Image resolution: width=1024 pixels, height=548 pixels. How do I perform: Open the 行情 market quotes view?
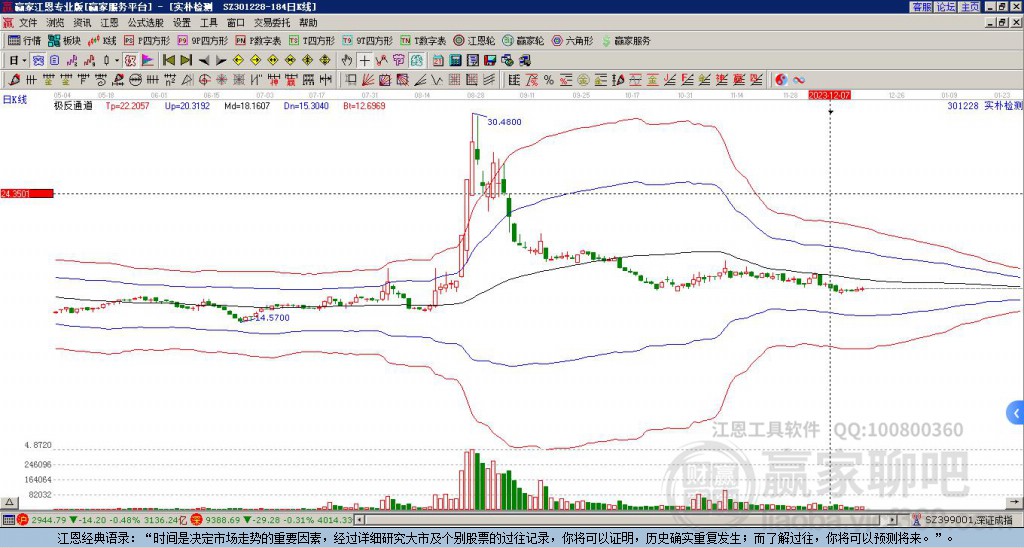coord(24,40)
